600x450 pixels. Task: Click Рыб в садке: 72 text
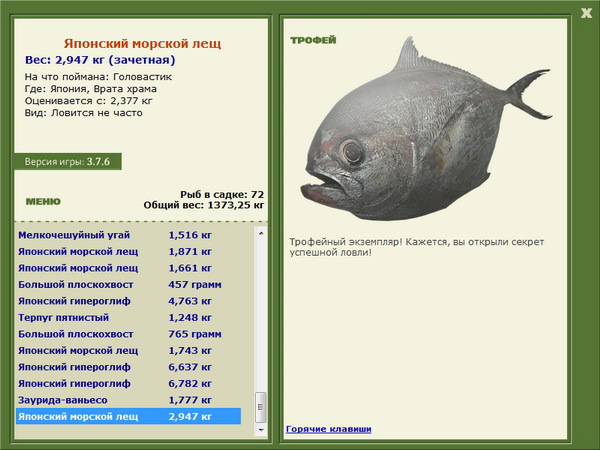222,194
